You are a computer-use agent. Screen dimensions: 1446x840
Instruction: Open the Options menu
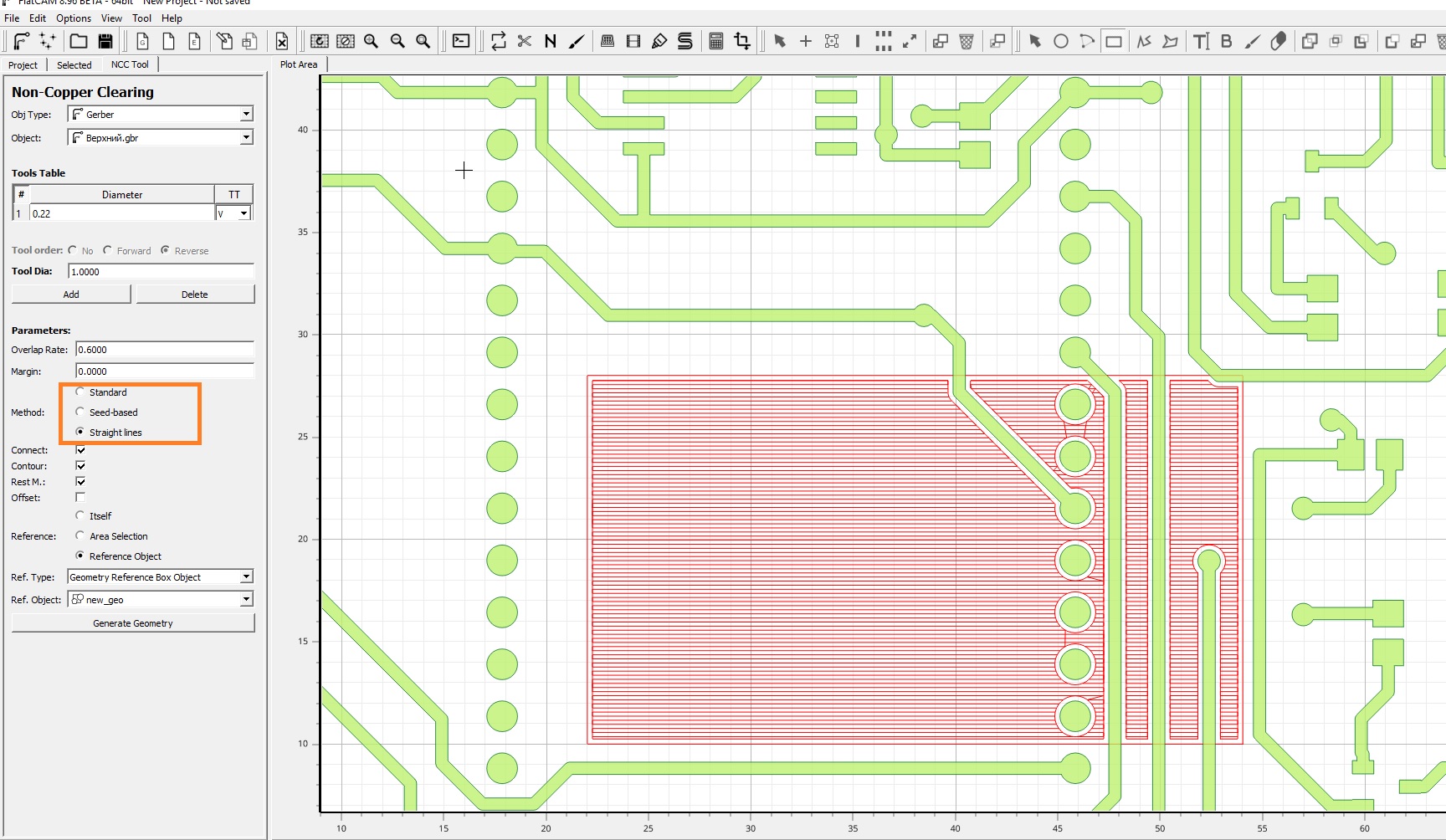pos(74,18)
